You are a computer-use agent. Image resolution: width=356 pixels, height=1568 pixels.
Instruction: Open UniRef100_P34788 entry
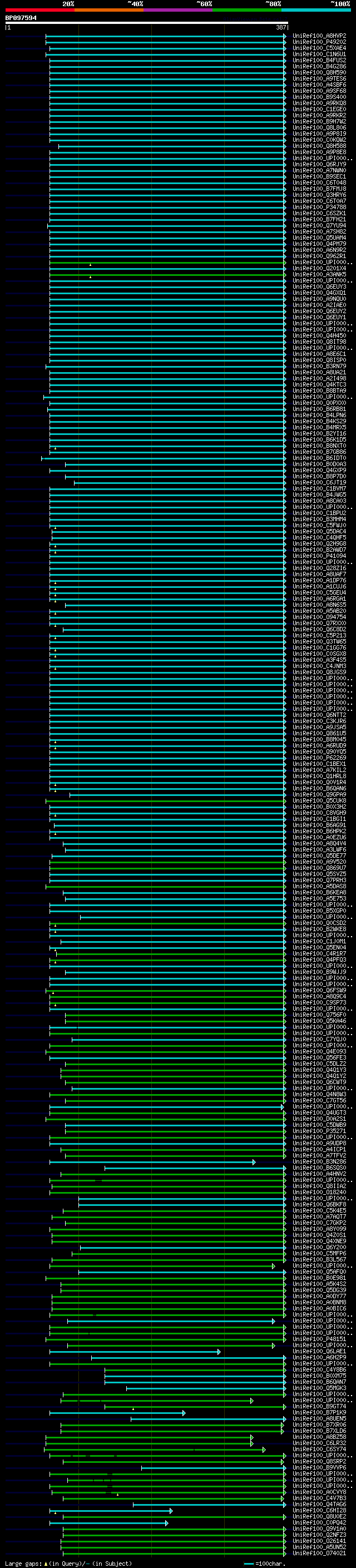[319, 207]
